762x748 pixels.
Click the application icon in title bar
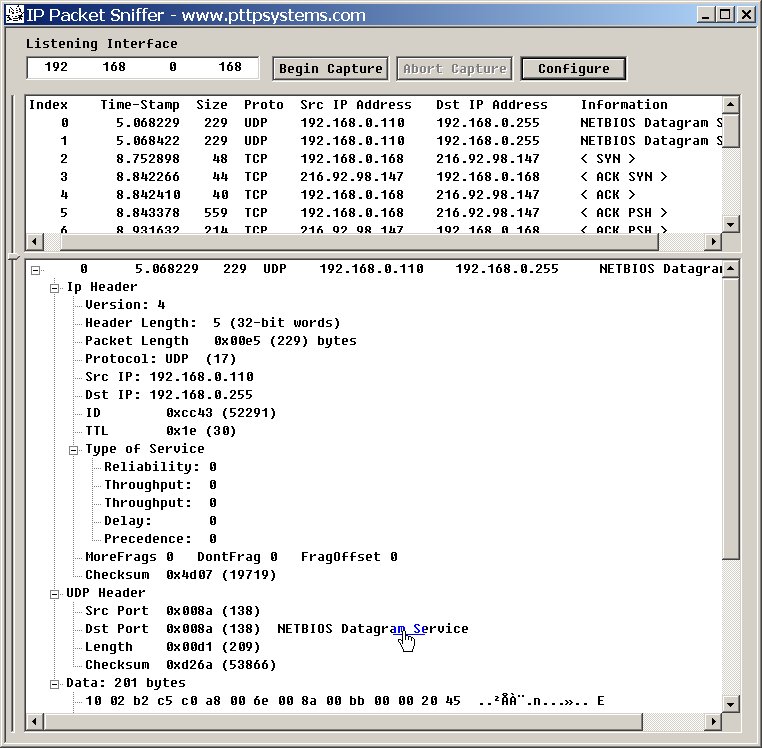tap(13, 15)
